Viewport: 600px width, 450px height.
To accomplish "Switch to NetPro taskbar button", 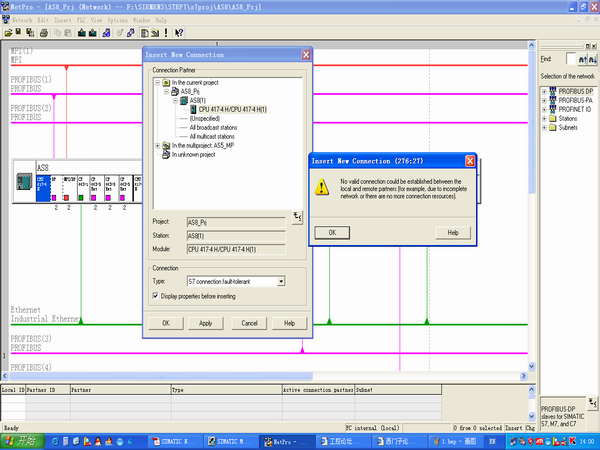I will 286,442.
